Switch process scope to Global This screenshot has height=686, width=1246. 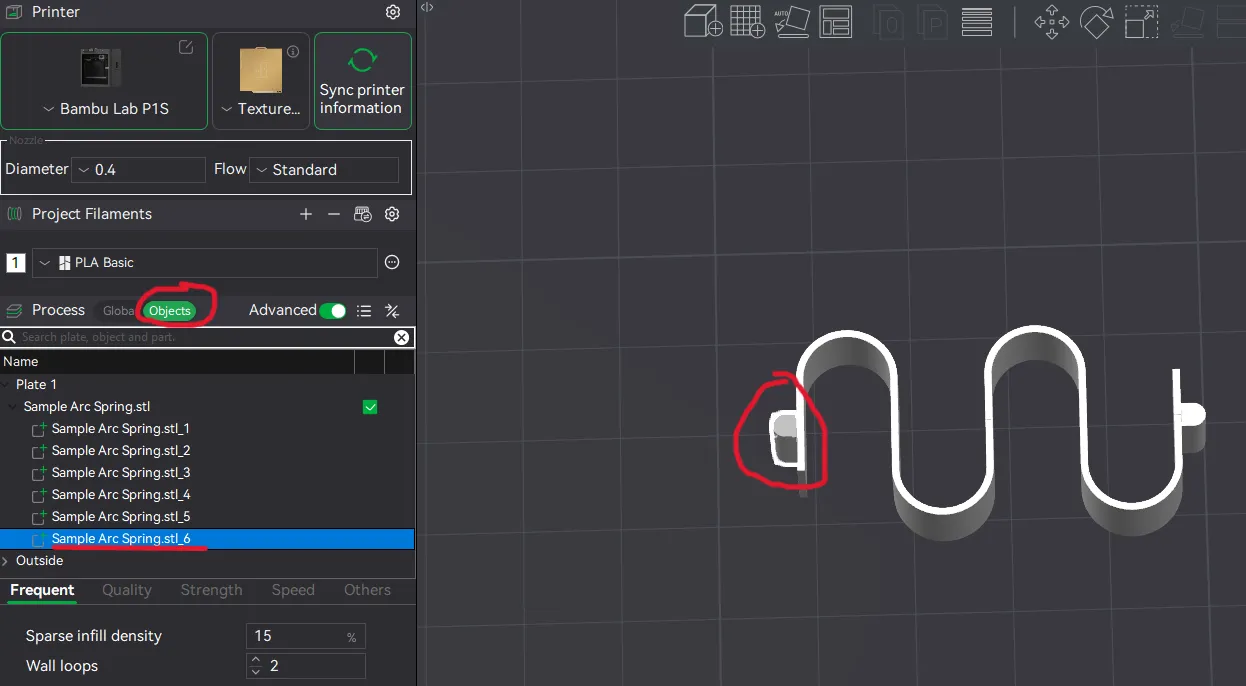point(118,311)
